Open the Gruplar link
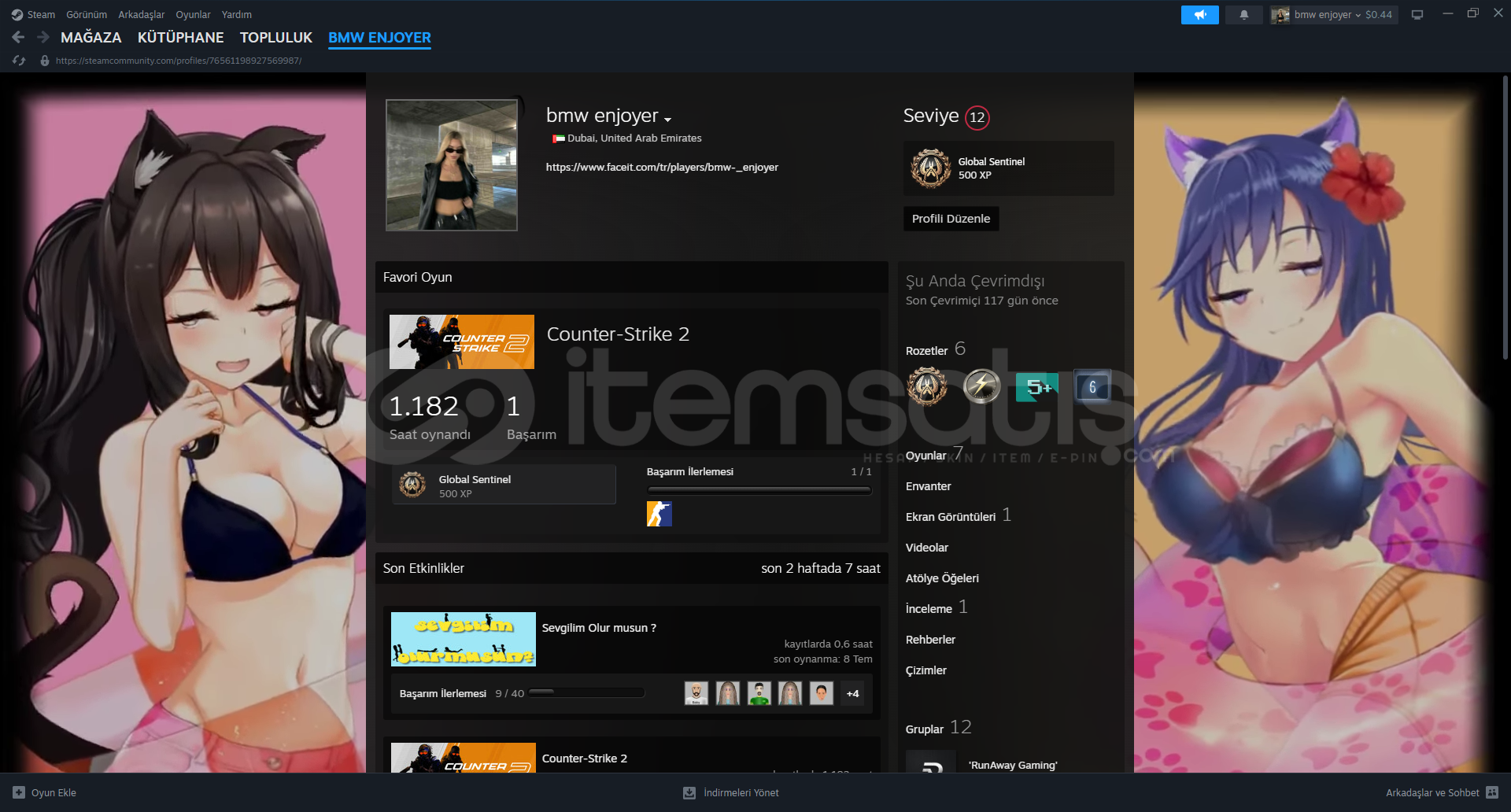 924,729
